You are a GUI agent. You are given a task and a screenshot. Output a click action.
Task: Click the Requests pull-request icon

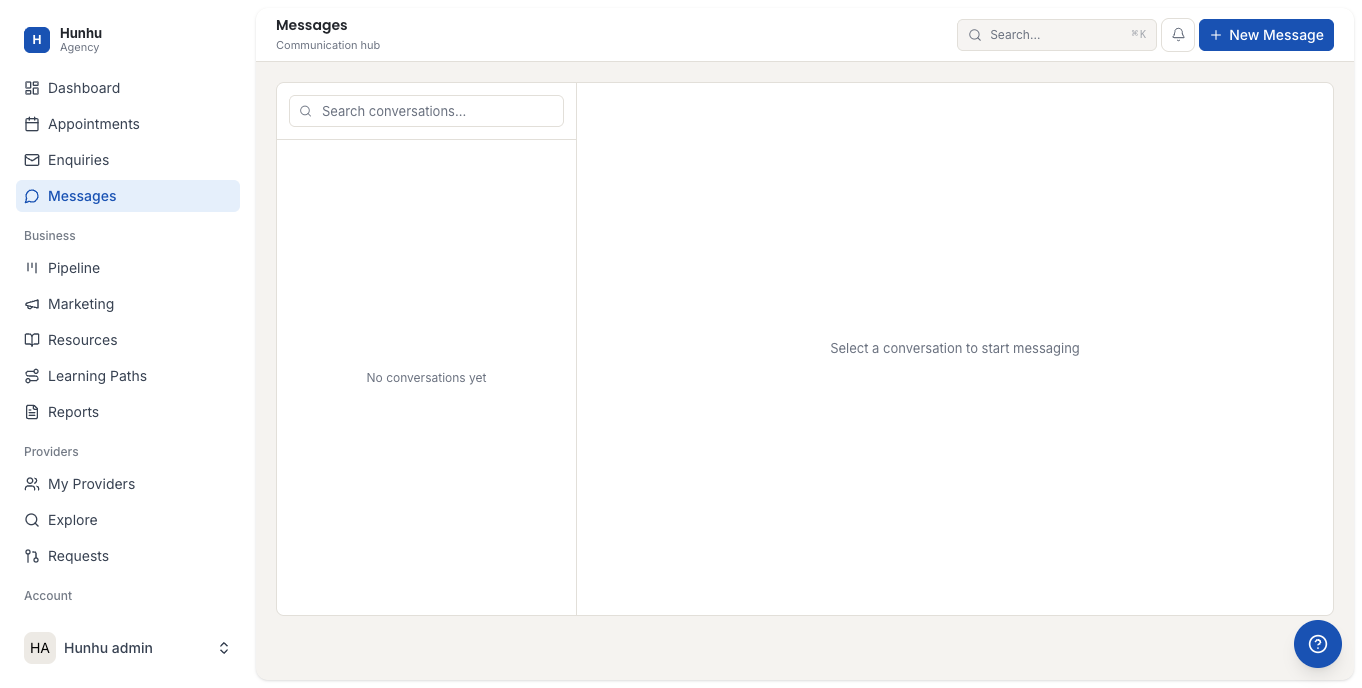(32, 556)
